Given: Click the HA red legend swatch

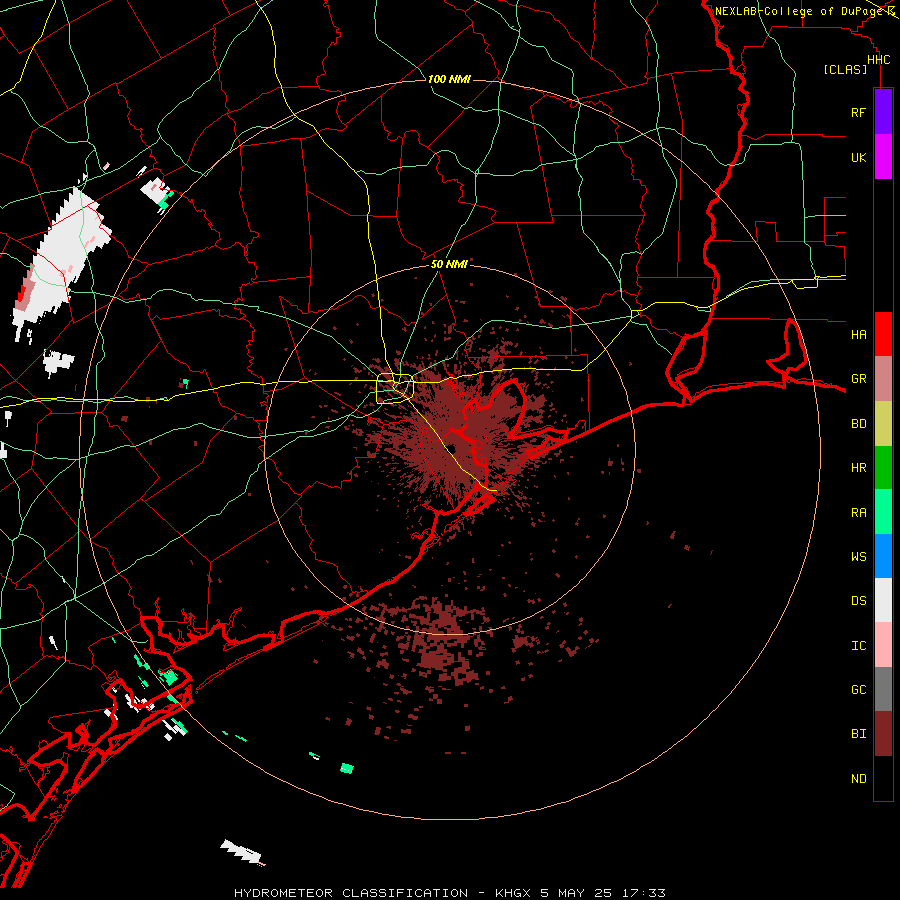Looking at the screenshot, I should [883, 334].
